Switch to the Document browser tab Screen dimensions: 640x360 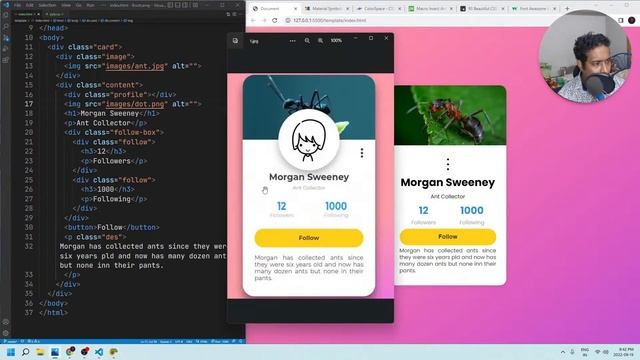[274, 9]
